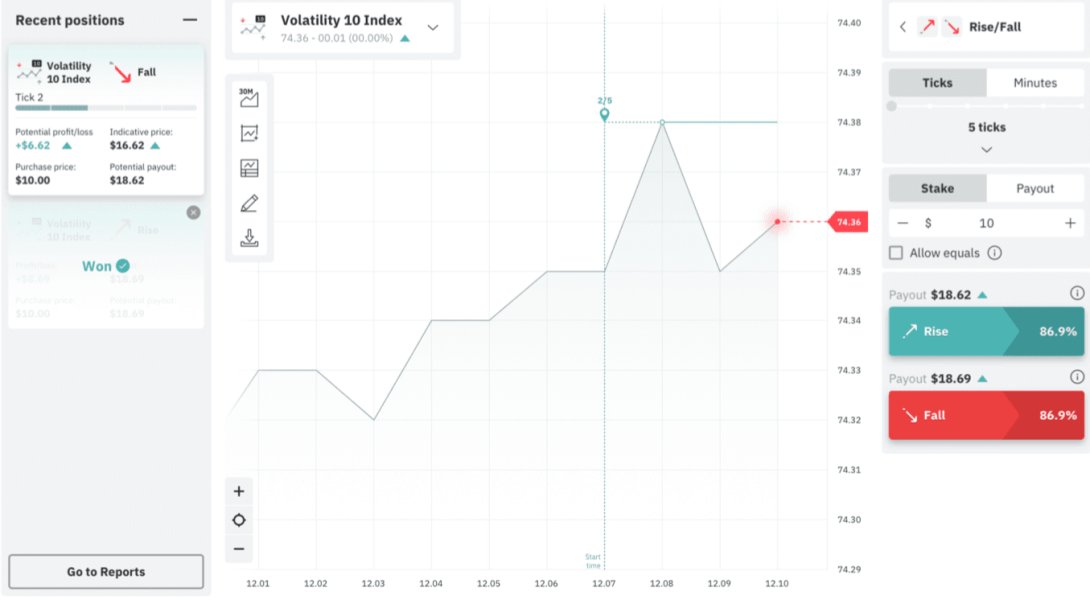This screenshot has width=1090, height=600.
Task: Open the Rise/Fall trade type selector
Action: [x=986, y=27]
